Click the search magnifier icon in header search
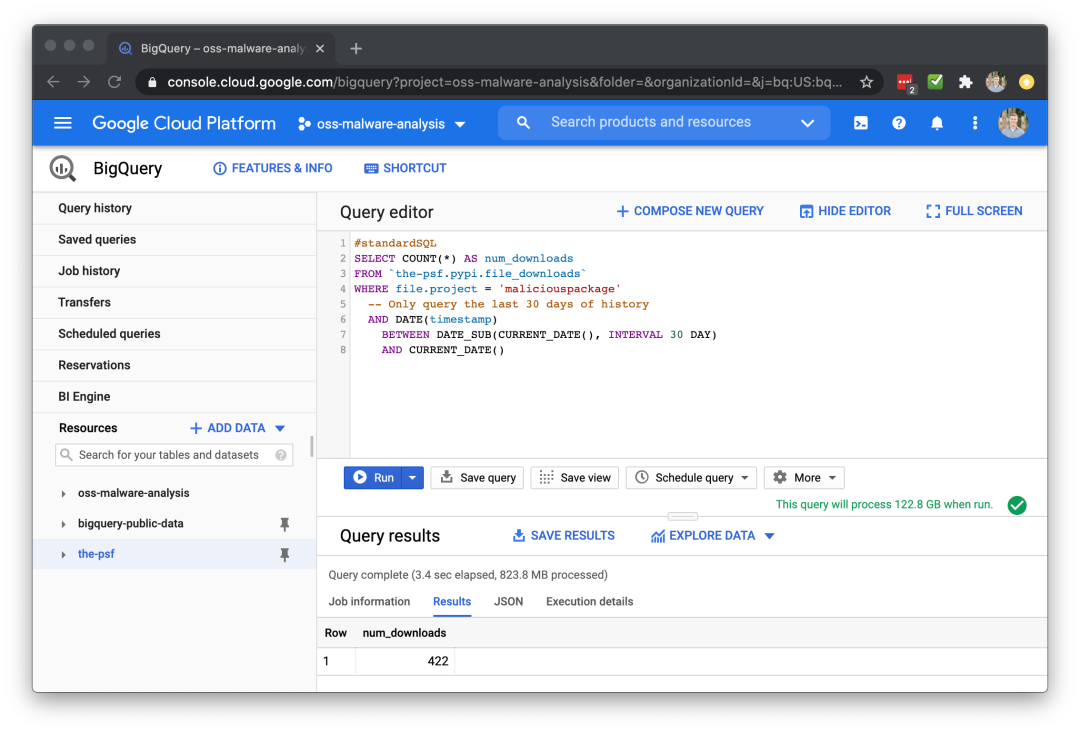The width and height of the screenshot is (1080, 732). point(523,123)
